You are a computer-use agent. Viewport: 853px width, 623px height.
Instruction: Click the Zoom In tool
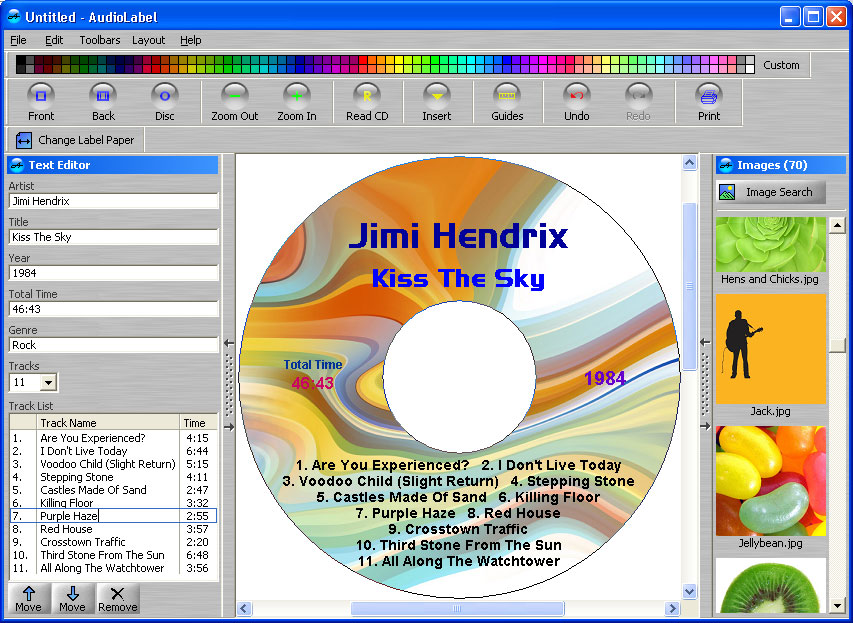296,102
